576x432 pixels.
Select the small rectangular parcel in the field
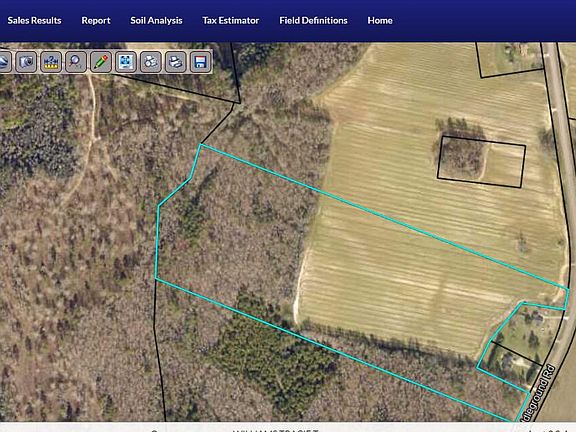(481, 162)
